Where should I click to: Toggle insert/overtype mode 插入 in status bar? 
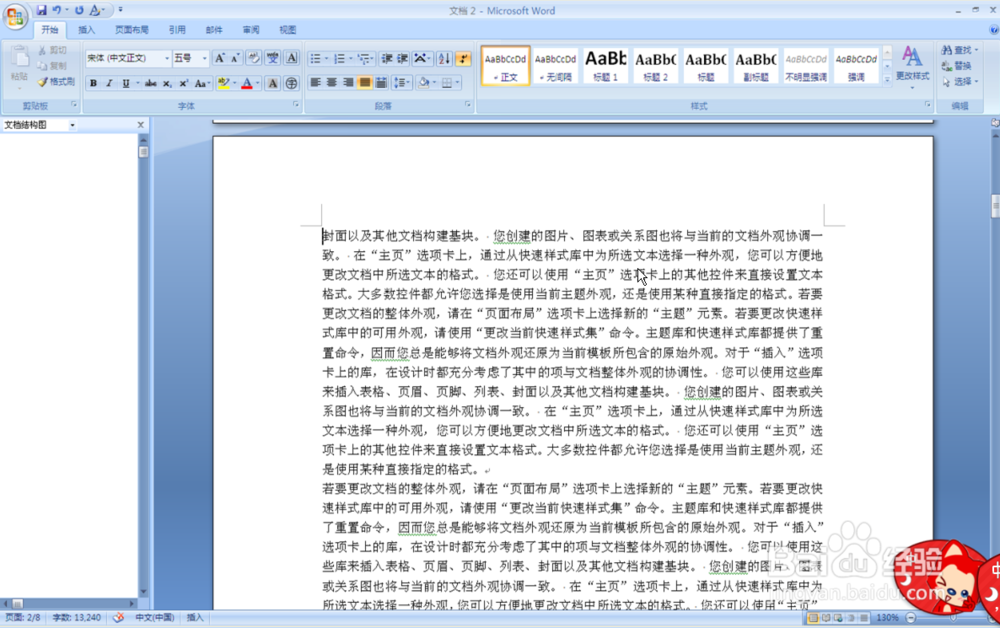coord(195,617)
